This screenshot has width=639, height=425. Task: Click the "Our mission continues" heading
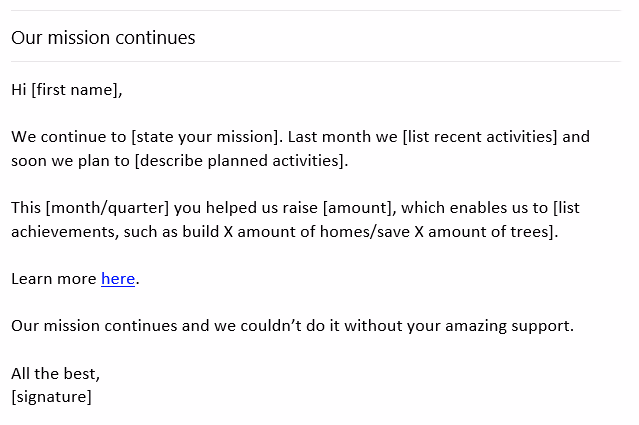pyautogui.click(x=103, y=38)
